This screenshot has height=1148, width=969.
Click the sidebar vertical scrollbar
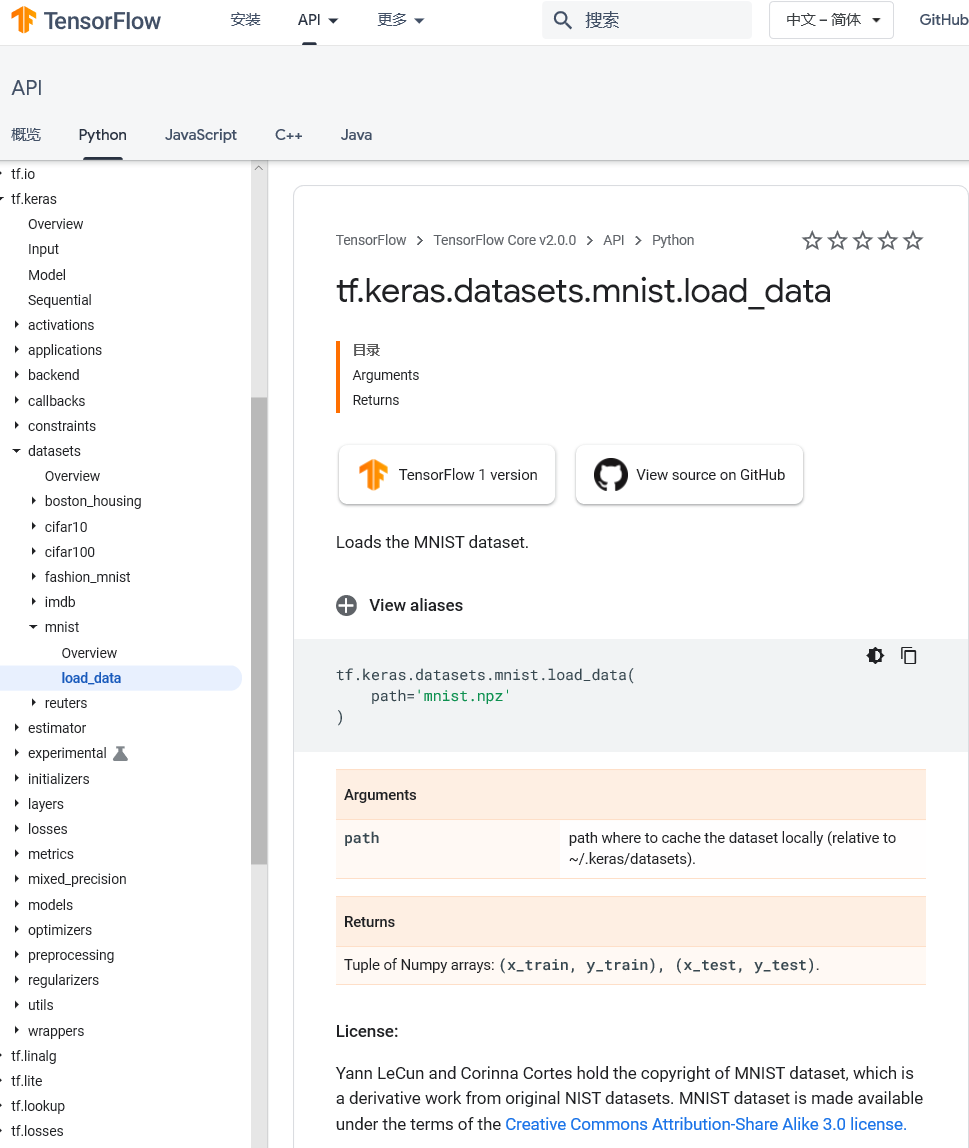[259, 630]
